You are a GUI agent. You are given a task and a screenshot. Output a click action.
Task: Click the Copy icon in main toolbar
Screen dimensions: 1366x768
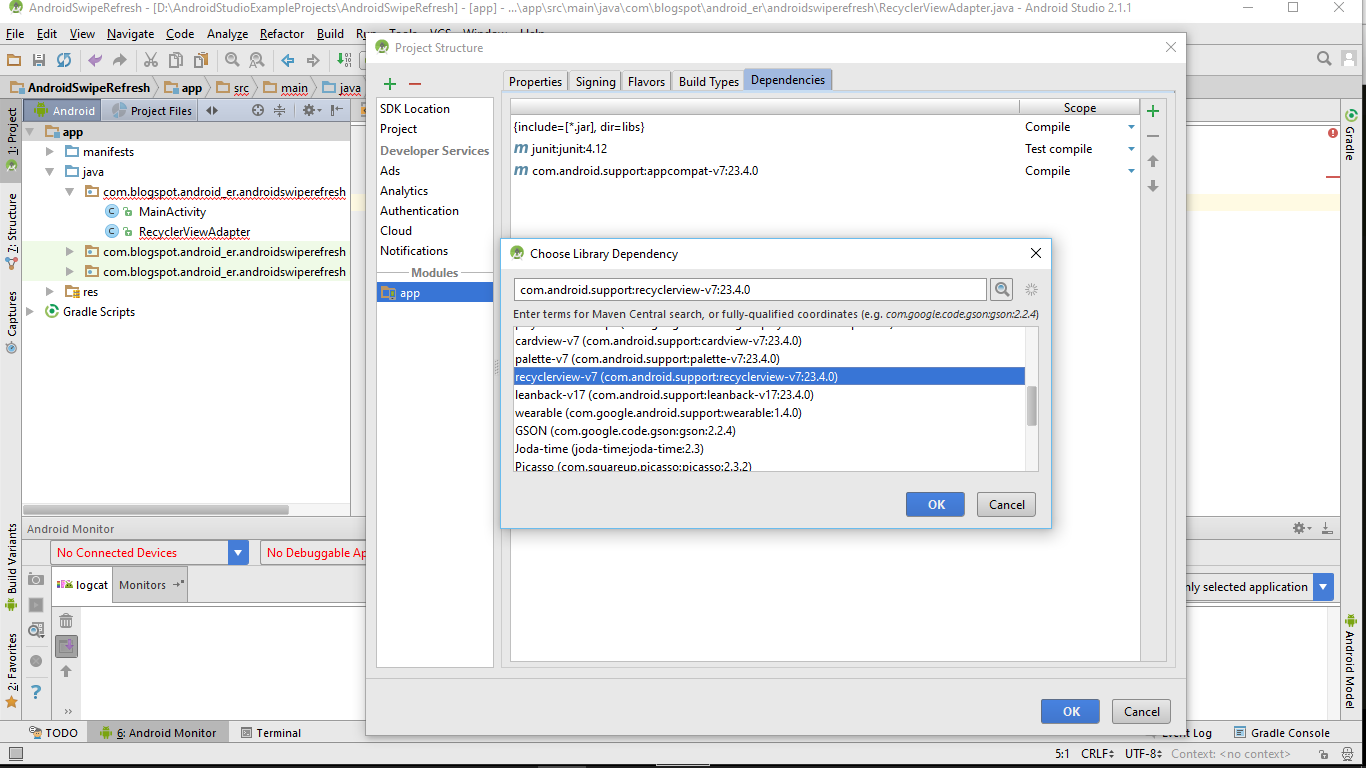(x=176, y=60)
